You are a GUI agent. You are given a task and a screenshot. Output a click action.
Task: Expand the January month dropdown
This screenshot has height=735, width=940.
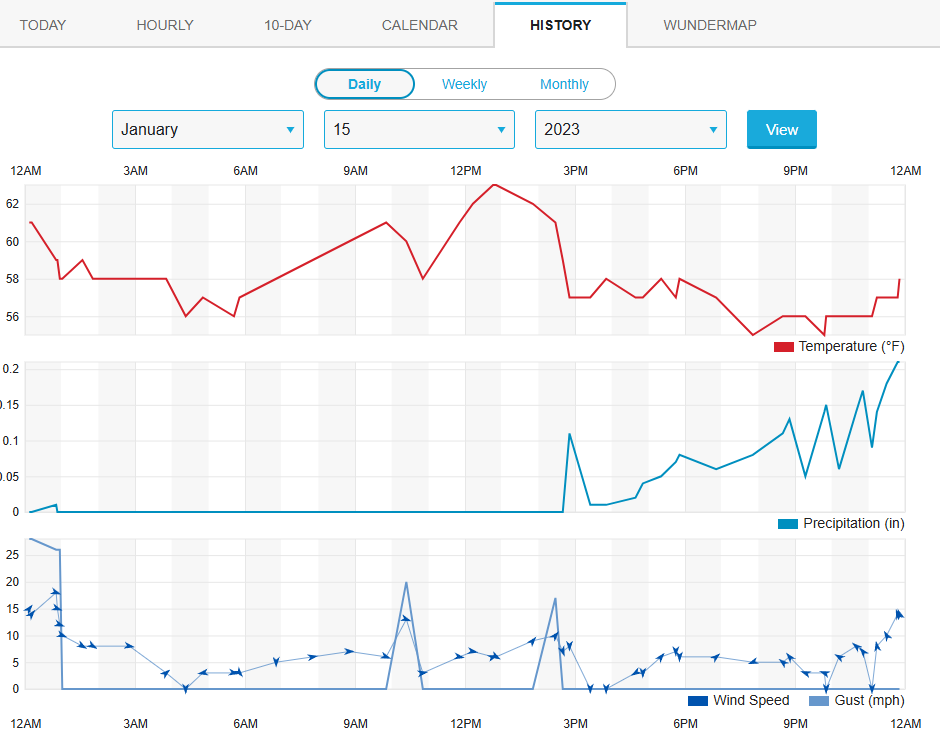208,130
